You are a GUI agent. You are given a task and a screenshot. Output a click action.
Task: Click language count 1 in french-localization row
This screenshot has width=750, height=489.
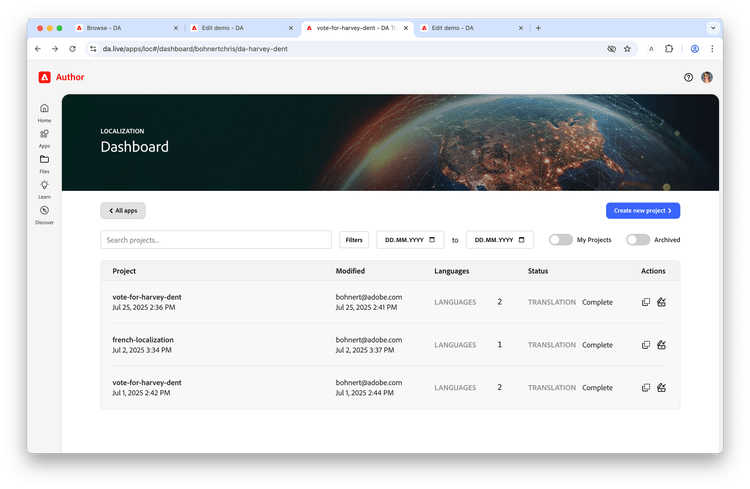[499, 345]
